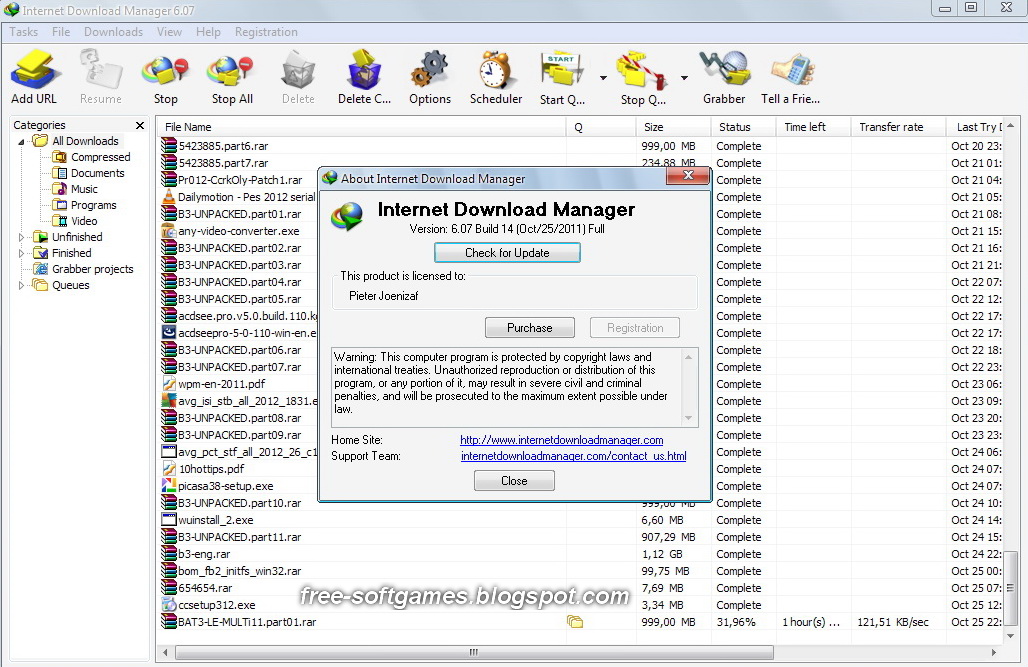Expand the Unfinished tree node
The image size is (1028, 667).
21,237
